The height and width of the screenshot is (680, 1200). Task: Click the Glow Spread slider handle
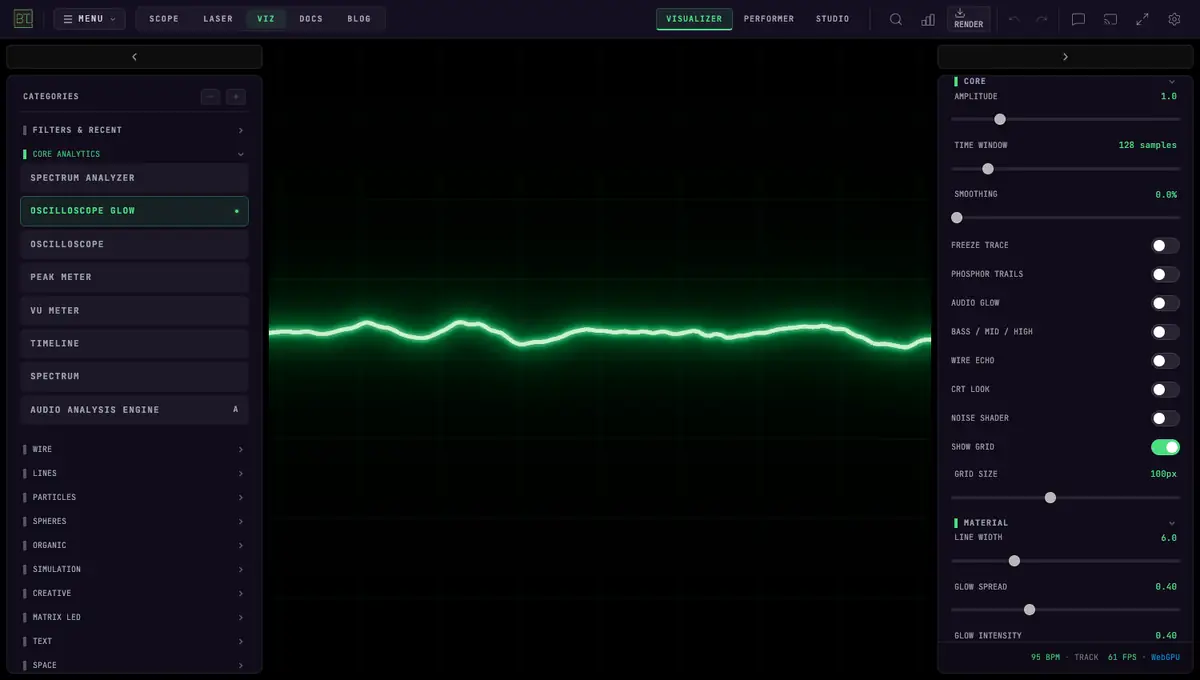coord(1029,610)
